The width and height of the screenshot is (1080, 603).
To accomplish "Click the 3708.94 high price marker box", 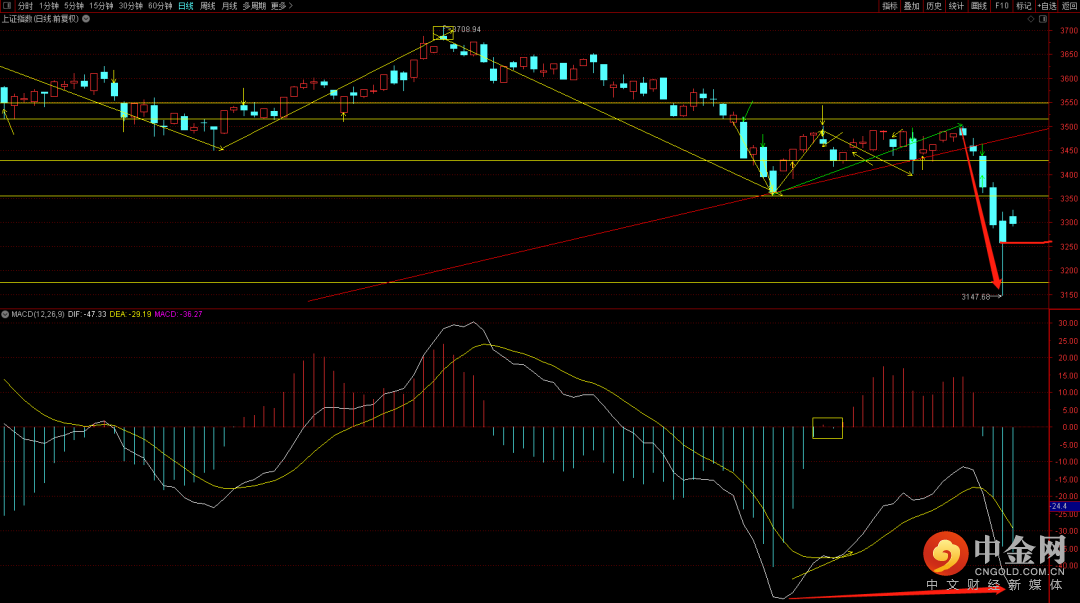I will (x=442, y=32).
